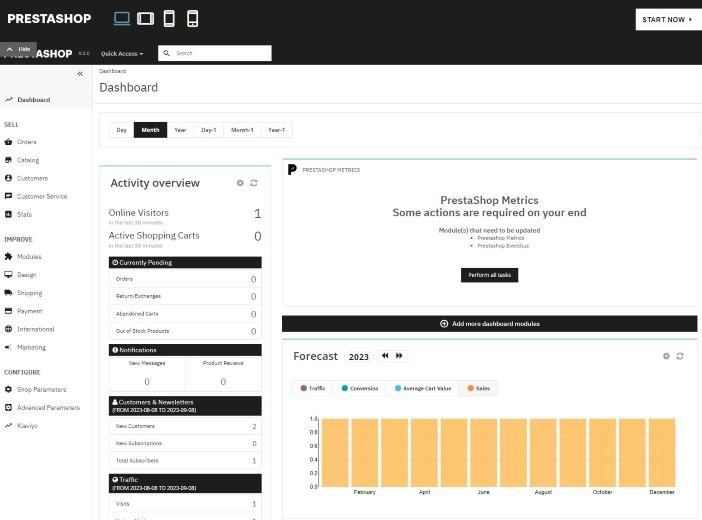Toggle the Traffic forecast series
702x520 pixels.
pyautogui.click(x=312, y=388)
